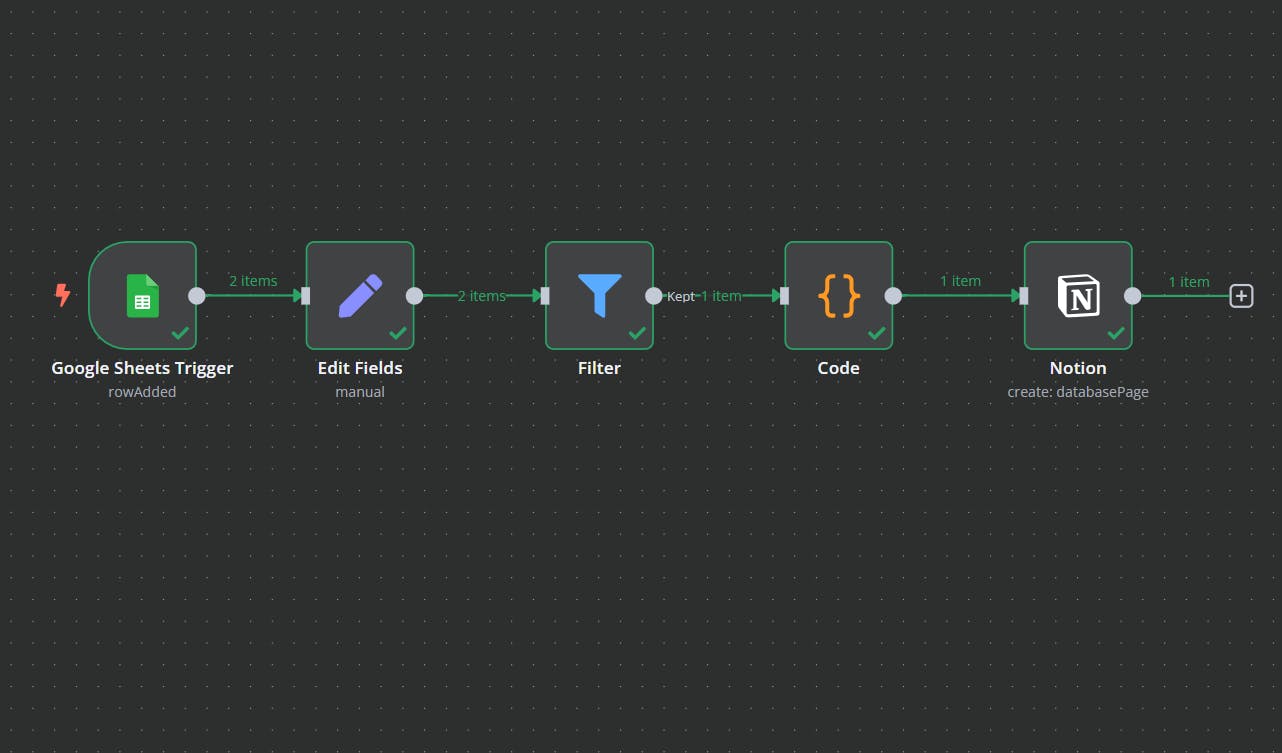Select the "Edit Fields" node label

(360, 368)
